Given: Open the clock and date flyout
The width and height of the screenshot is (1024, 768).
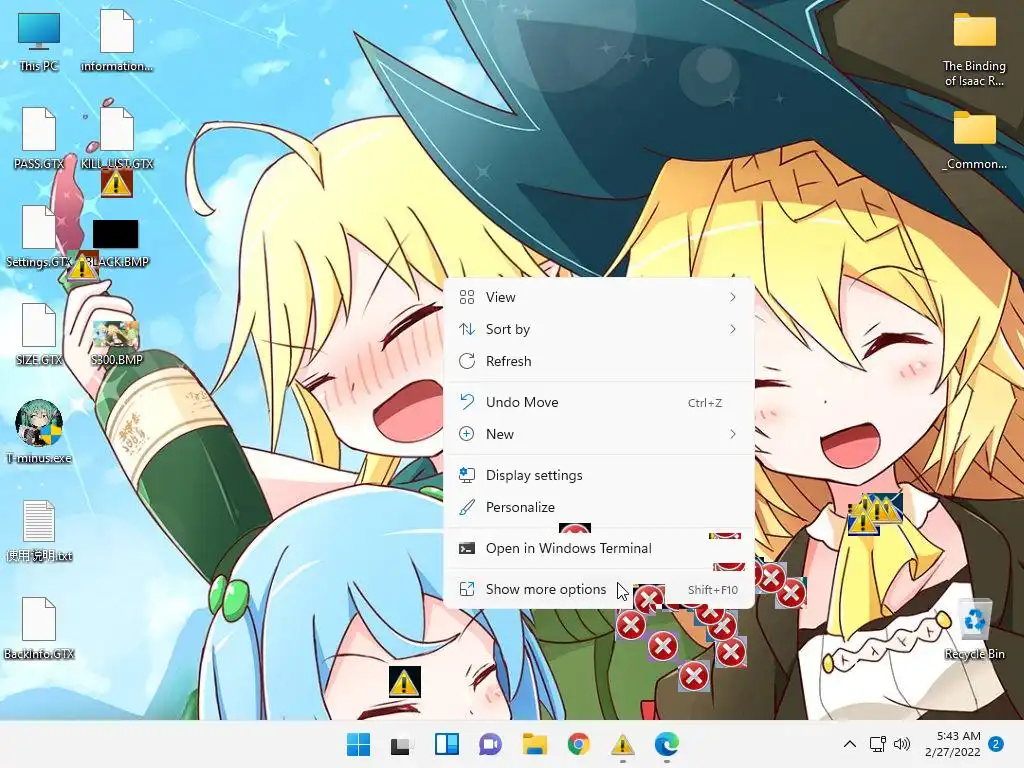Looking at the screenshot, I should tap(953, 744).
